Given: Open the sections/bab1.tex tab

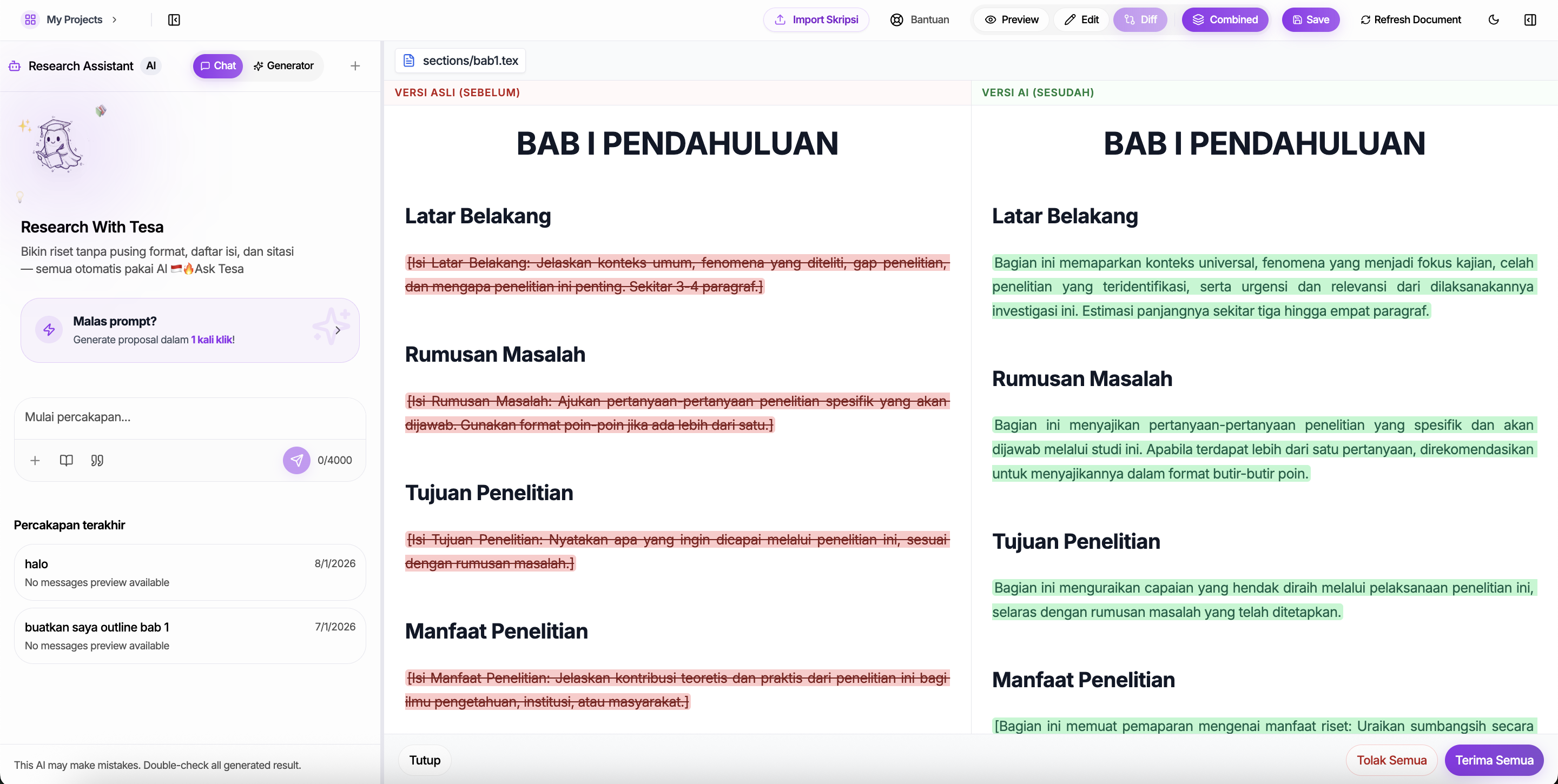Looking at the screenshot, I should click(x=460, y=61).
